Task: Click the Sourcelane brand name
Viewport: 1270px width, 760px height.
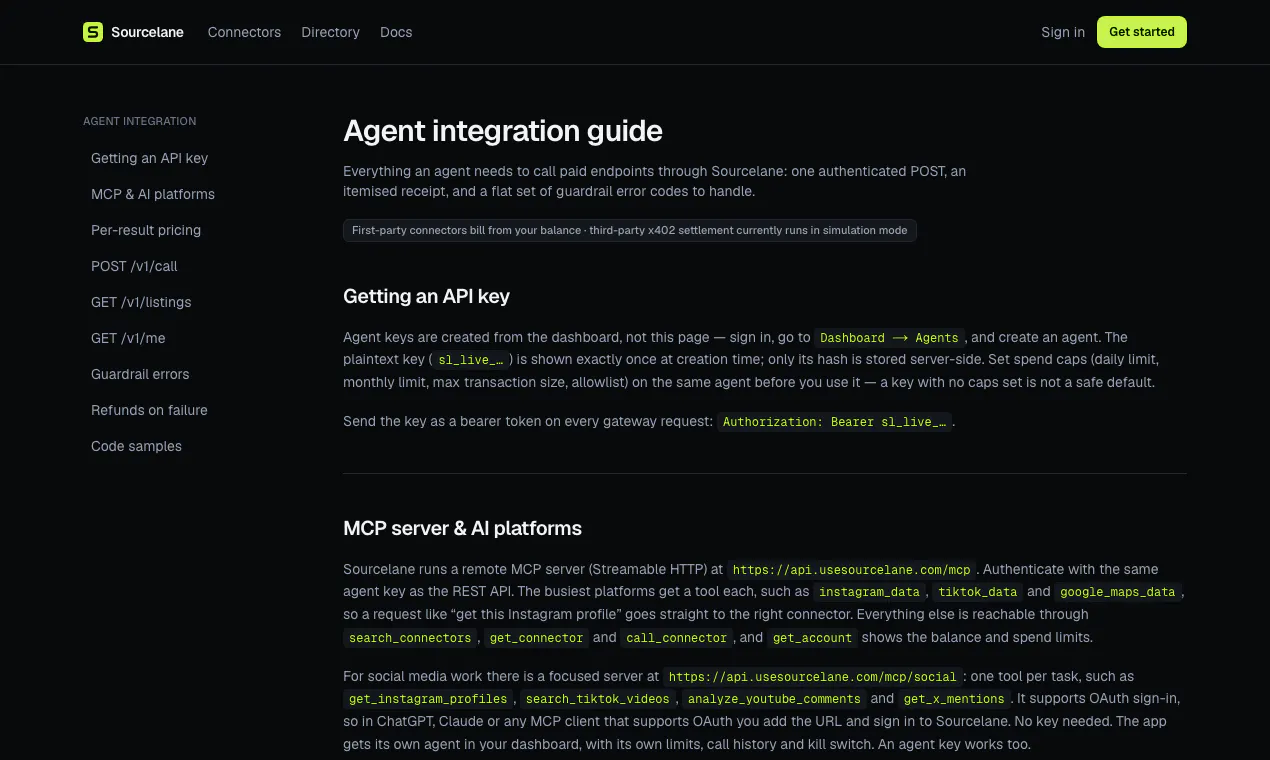Action: [x=147, y=32]
